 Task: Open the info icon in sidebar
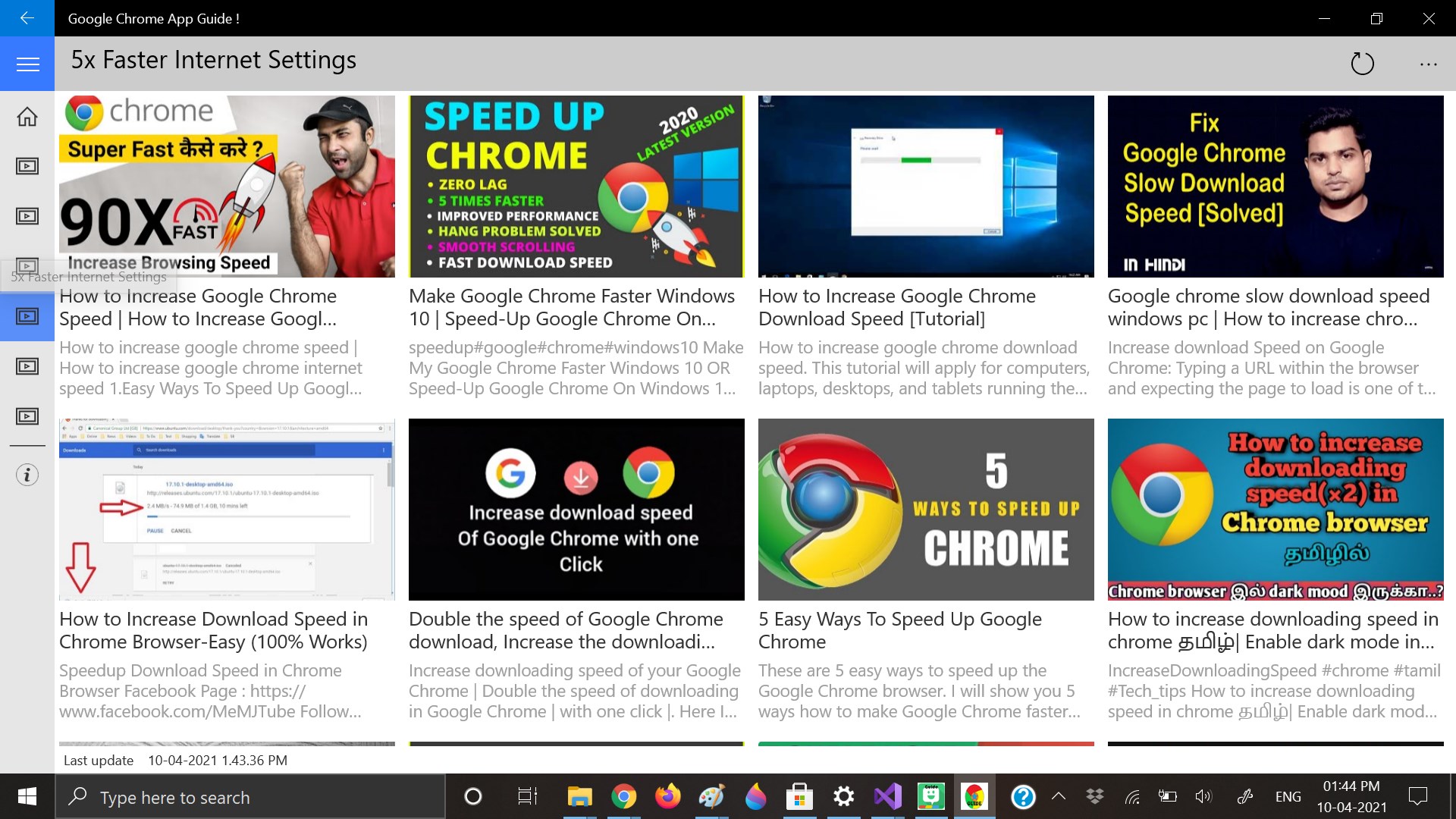(x=27, y=475)
